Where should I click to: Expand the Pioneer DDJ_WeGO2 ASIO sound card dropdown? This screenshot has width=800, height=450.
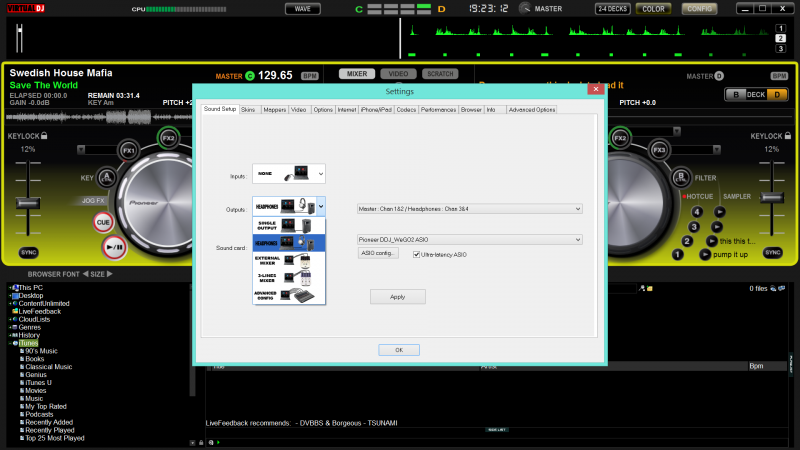point(577,240)
